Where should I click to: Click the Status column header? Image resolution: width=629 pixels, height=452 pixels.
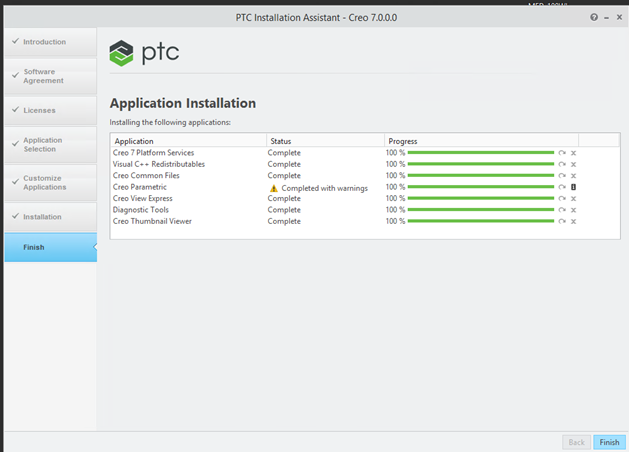(325, 141)
